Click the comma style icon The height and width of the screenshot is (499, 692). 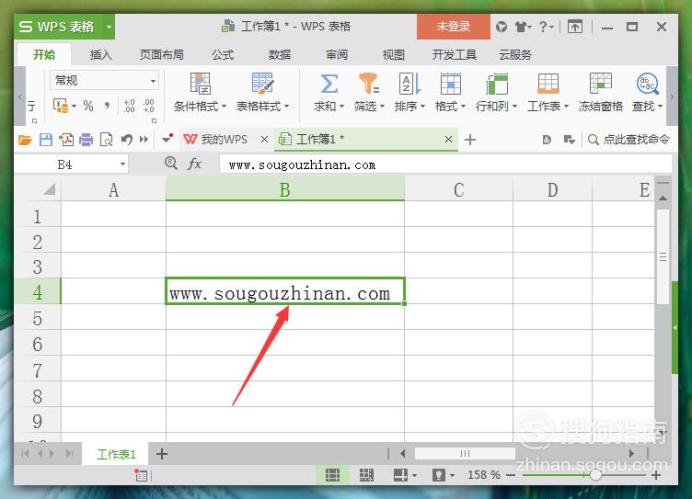tap(107, 106)
